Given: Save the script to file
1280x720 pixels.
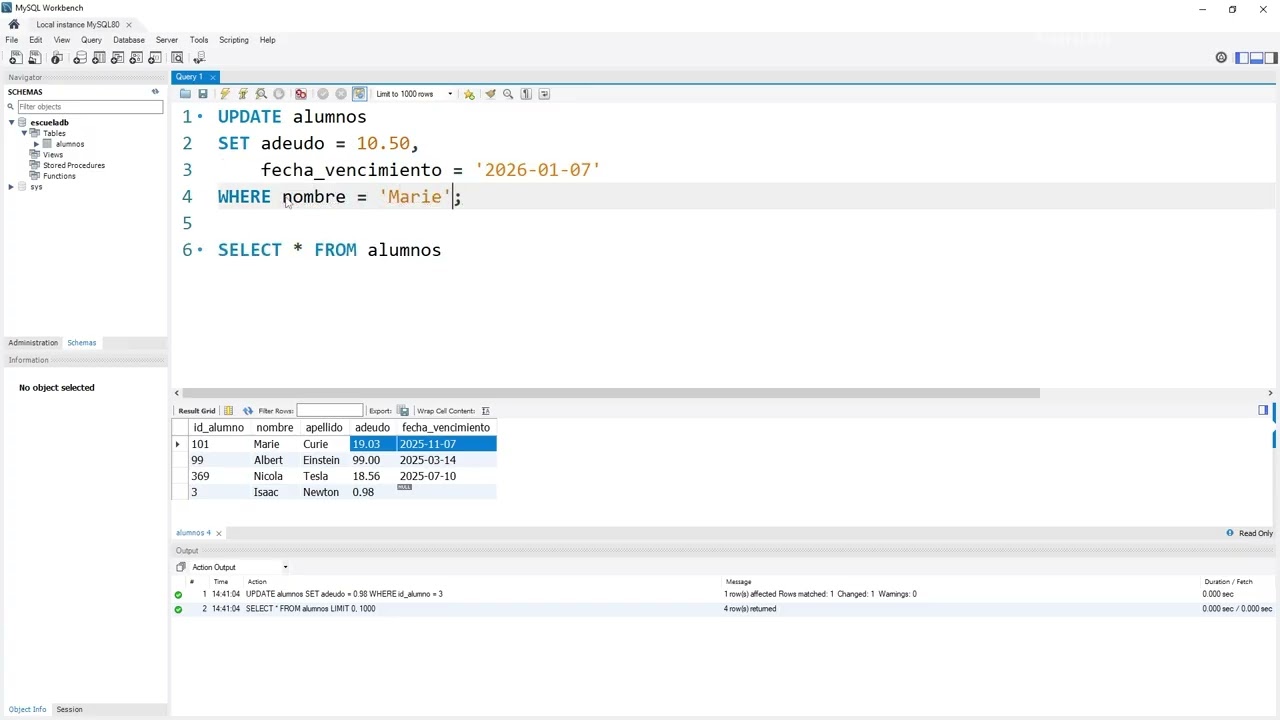Looking at the screenshot, I should click(x=203, y=94).
